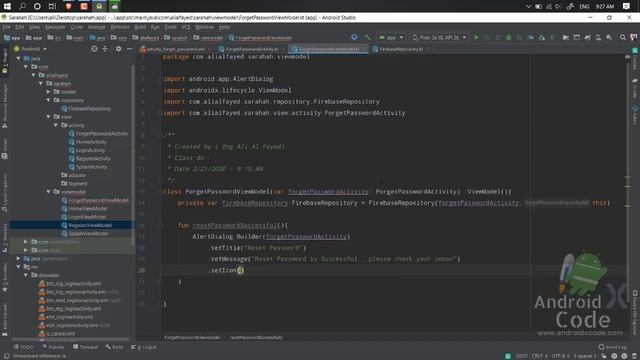Collapse the viewmodel folder arrow
Image resolution: width=640 pixels, height=360 pixels.
49,191
